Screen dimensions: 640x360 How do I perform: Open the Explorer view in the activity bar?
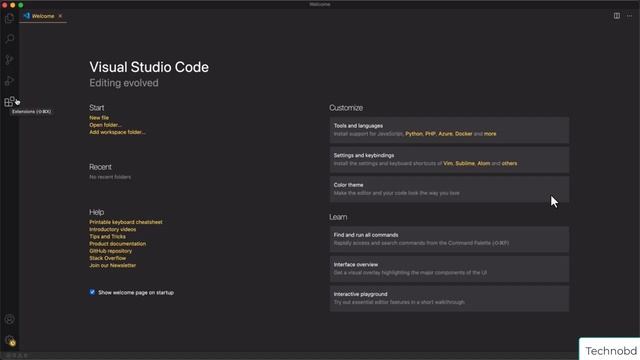(9, 18)
